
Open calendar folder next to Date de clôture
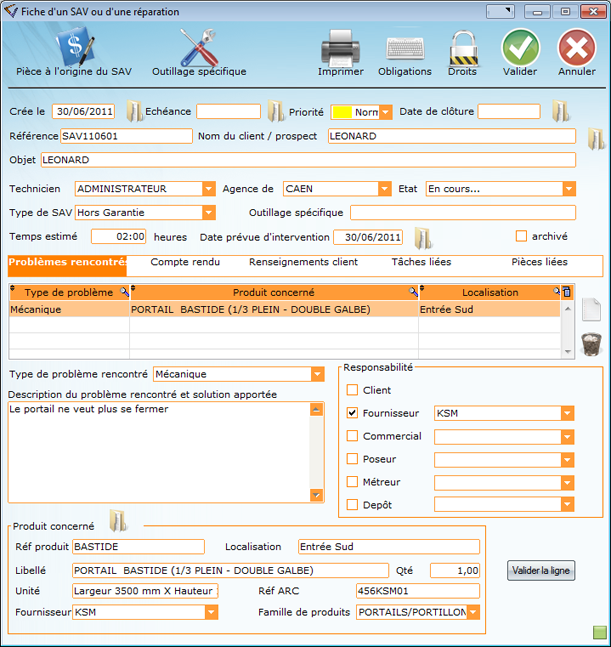coord(560,111)
